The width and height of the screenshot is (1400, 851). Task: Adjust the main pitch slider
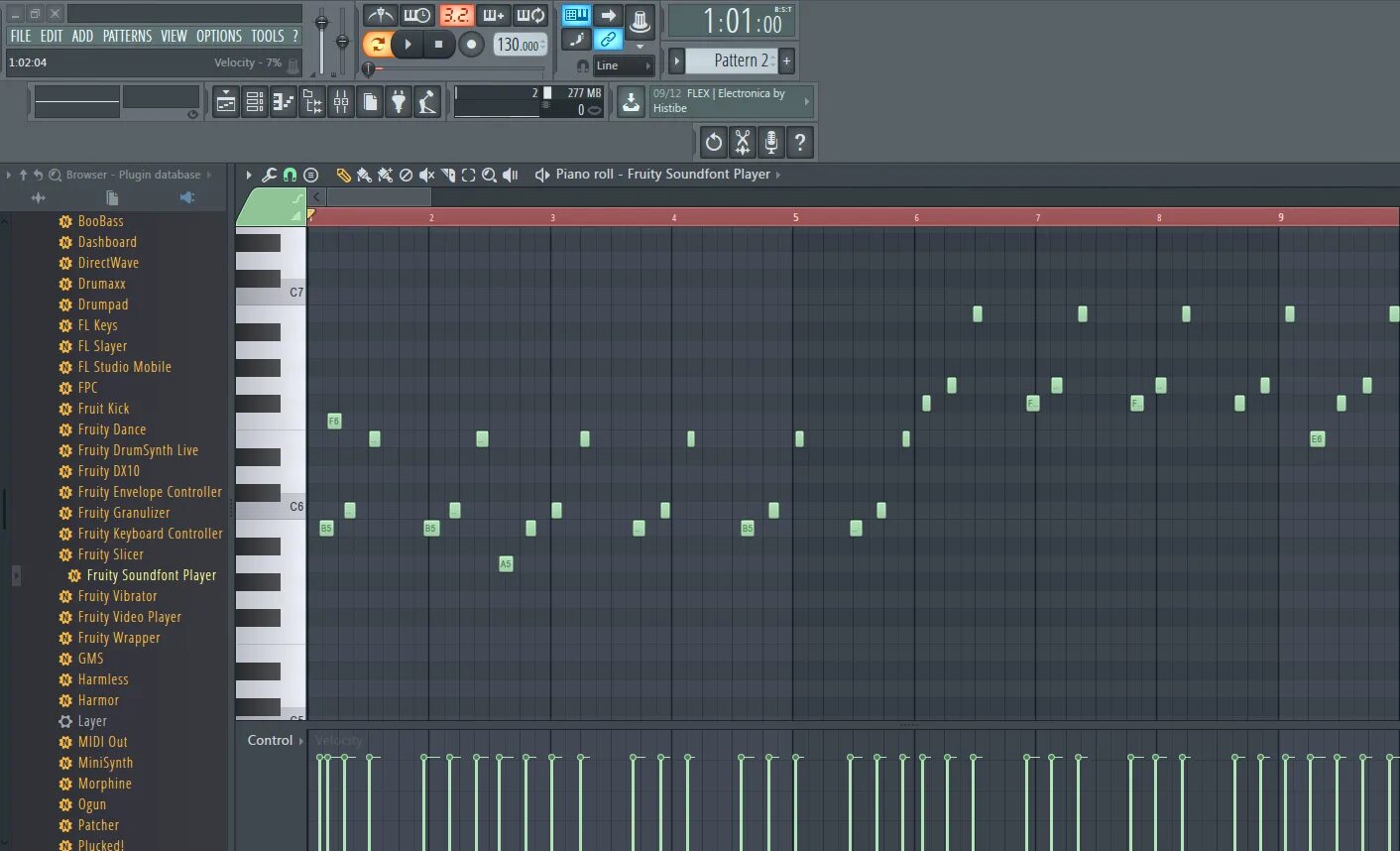(342, 40)
